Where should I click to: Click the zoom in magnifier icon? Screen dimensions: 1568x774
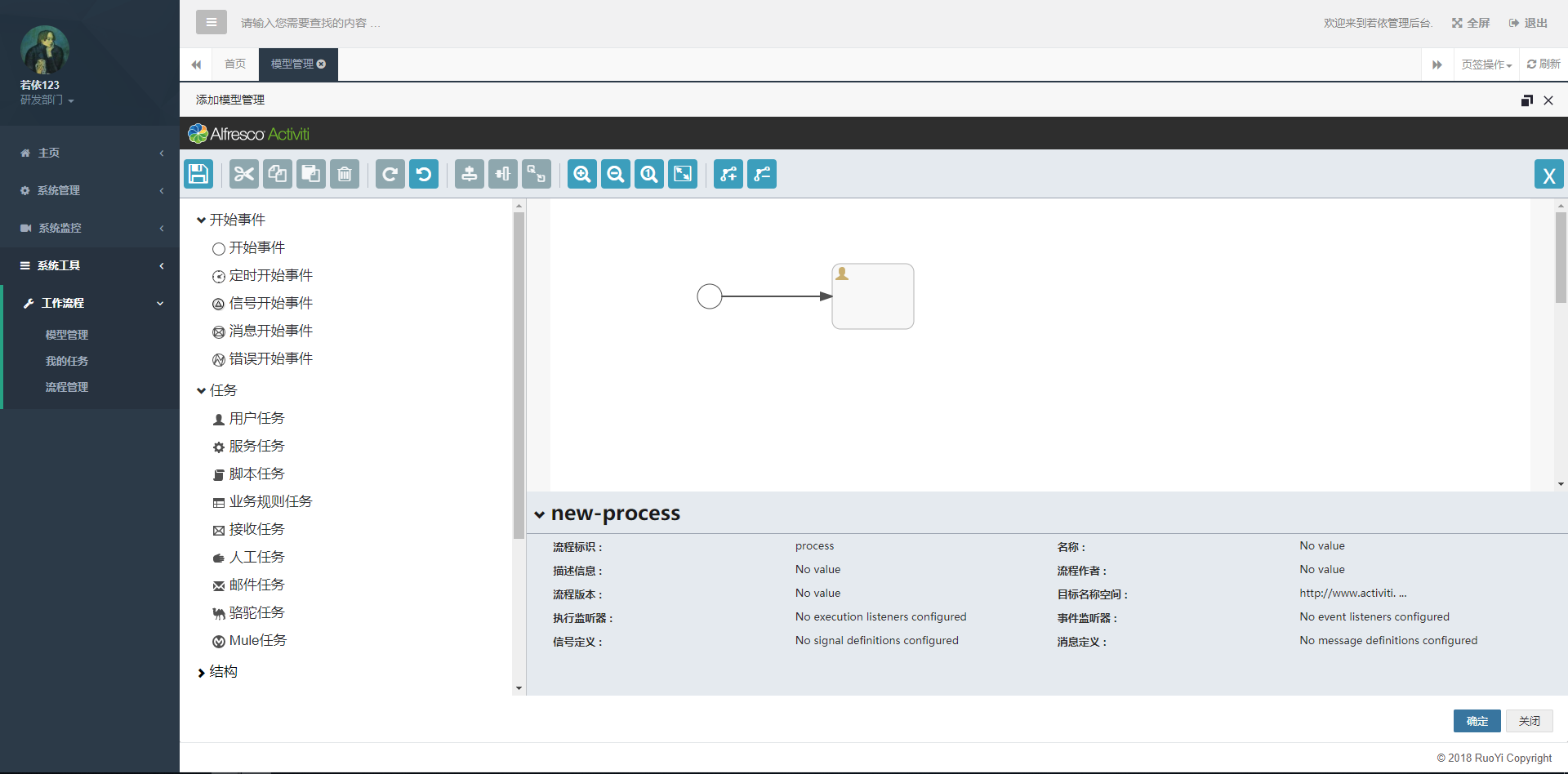[x=582, y=174]
